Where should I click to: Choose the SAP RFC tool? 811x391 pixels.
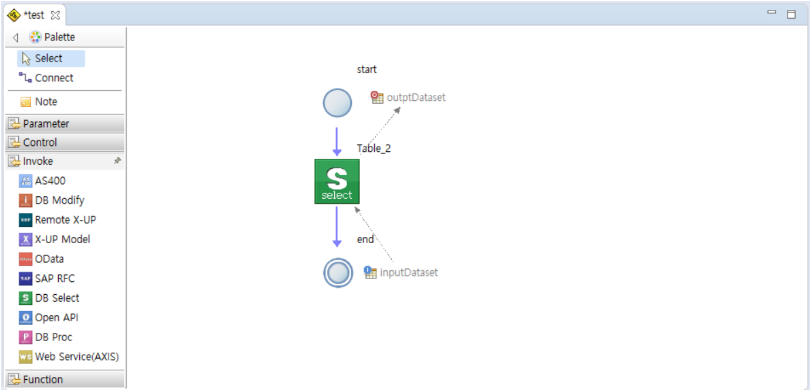coord(47,278)
